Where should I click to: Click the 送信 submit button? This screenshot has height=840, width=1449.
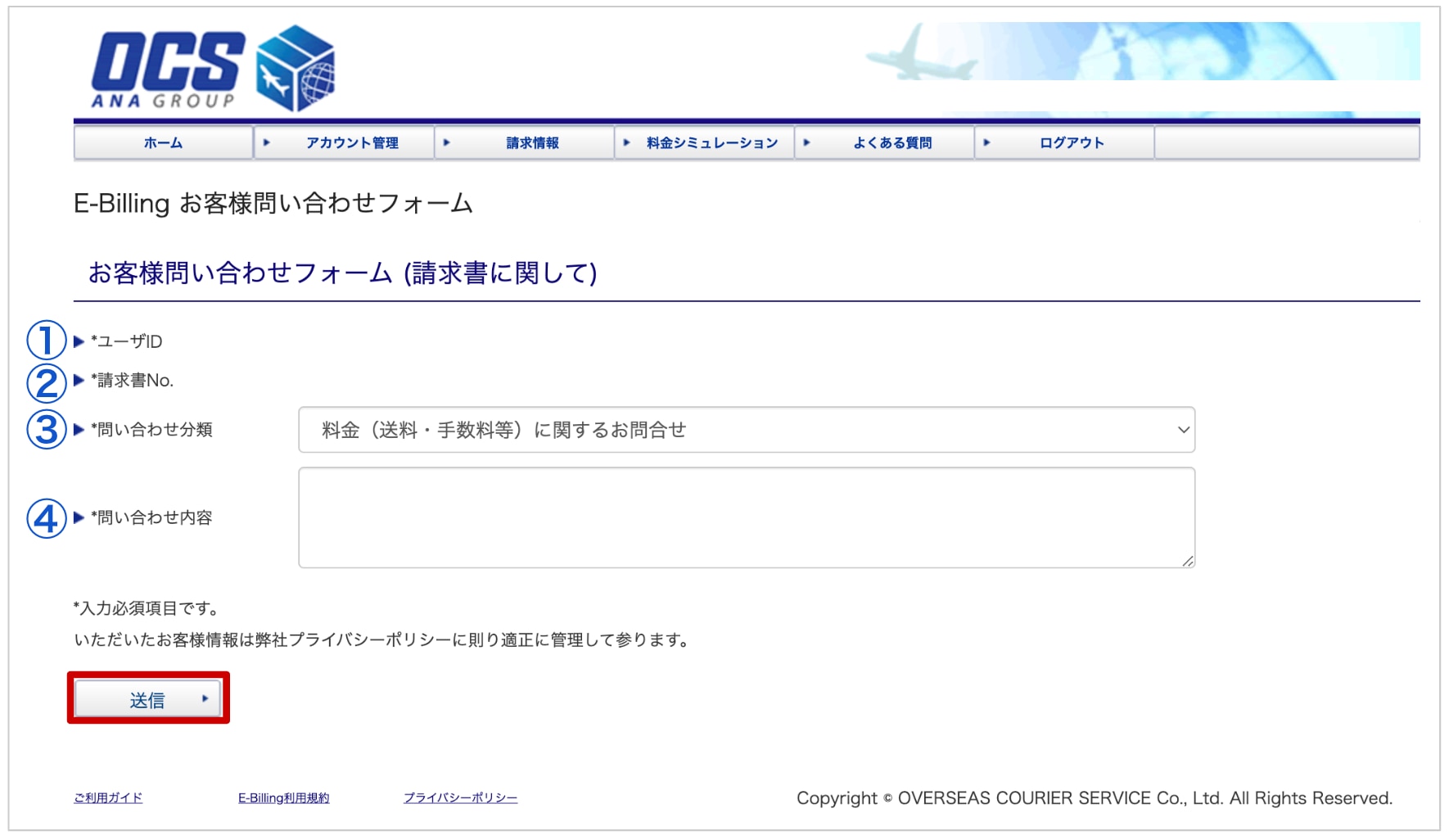(148, 699)
